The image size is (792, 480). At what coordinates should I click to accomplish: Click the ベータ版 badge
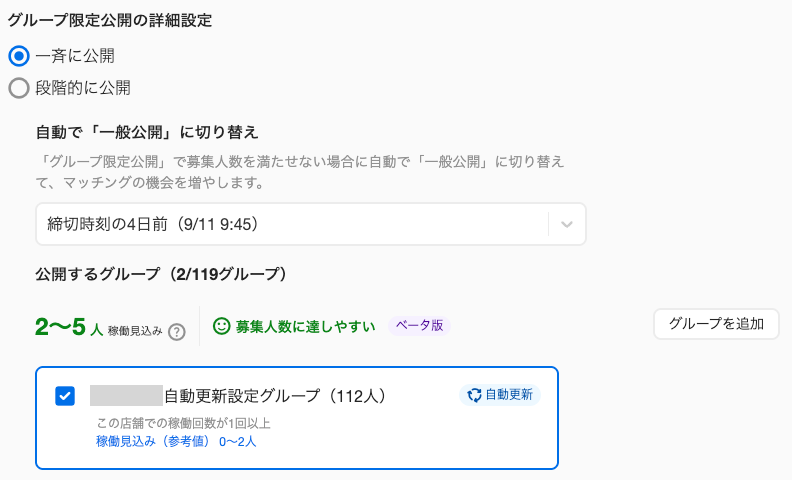(419, 325)
